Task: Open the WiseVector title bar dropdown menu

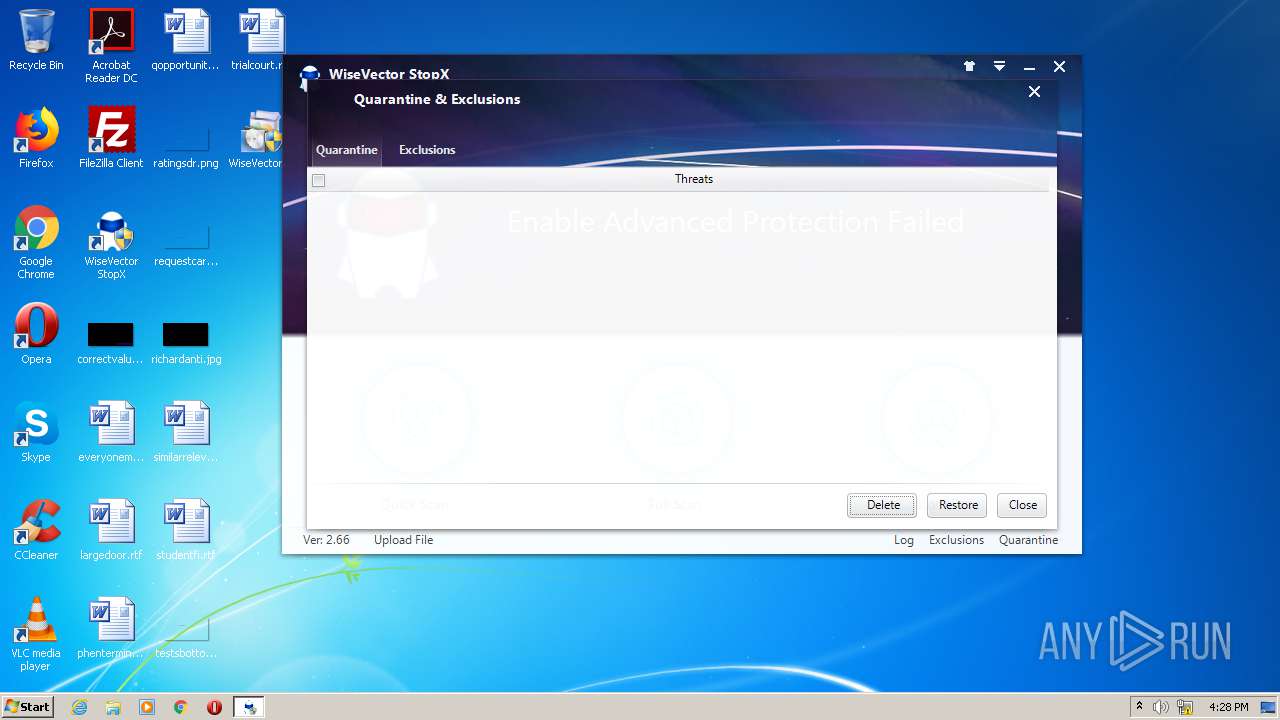Action: (x=999, y=66)
